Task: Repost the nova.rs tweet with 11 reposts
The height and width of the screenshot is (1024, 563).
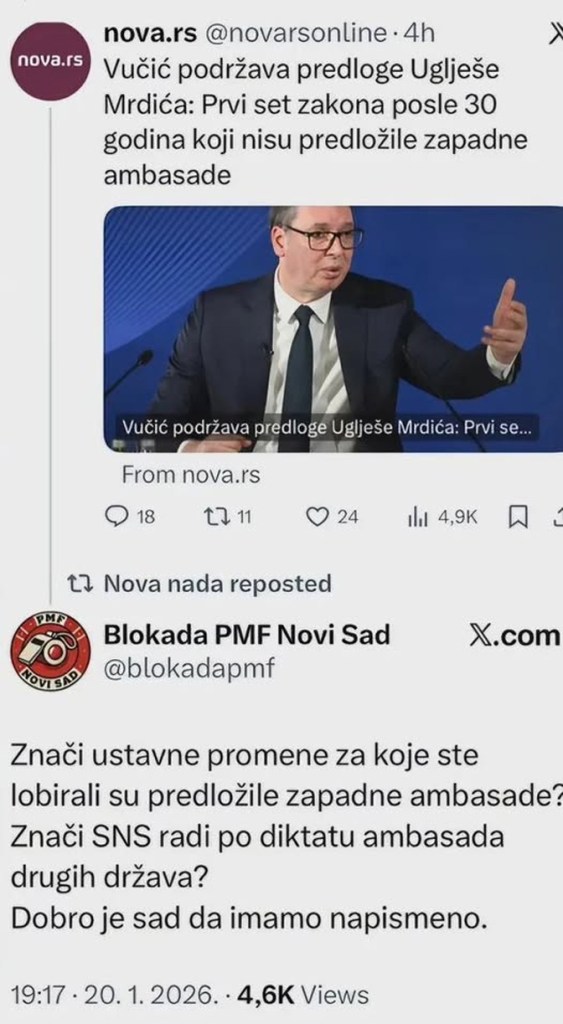Action: (x=216, y=517)
